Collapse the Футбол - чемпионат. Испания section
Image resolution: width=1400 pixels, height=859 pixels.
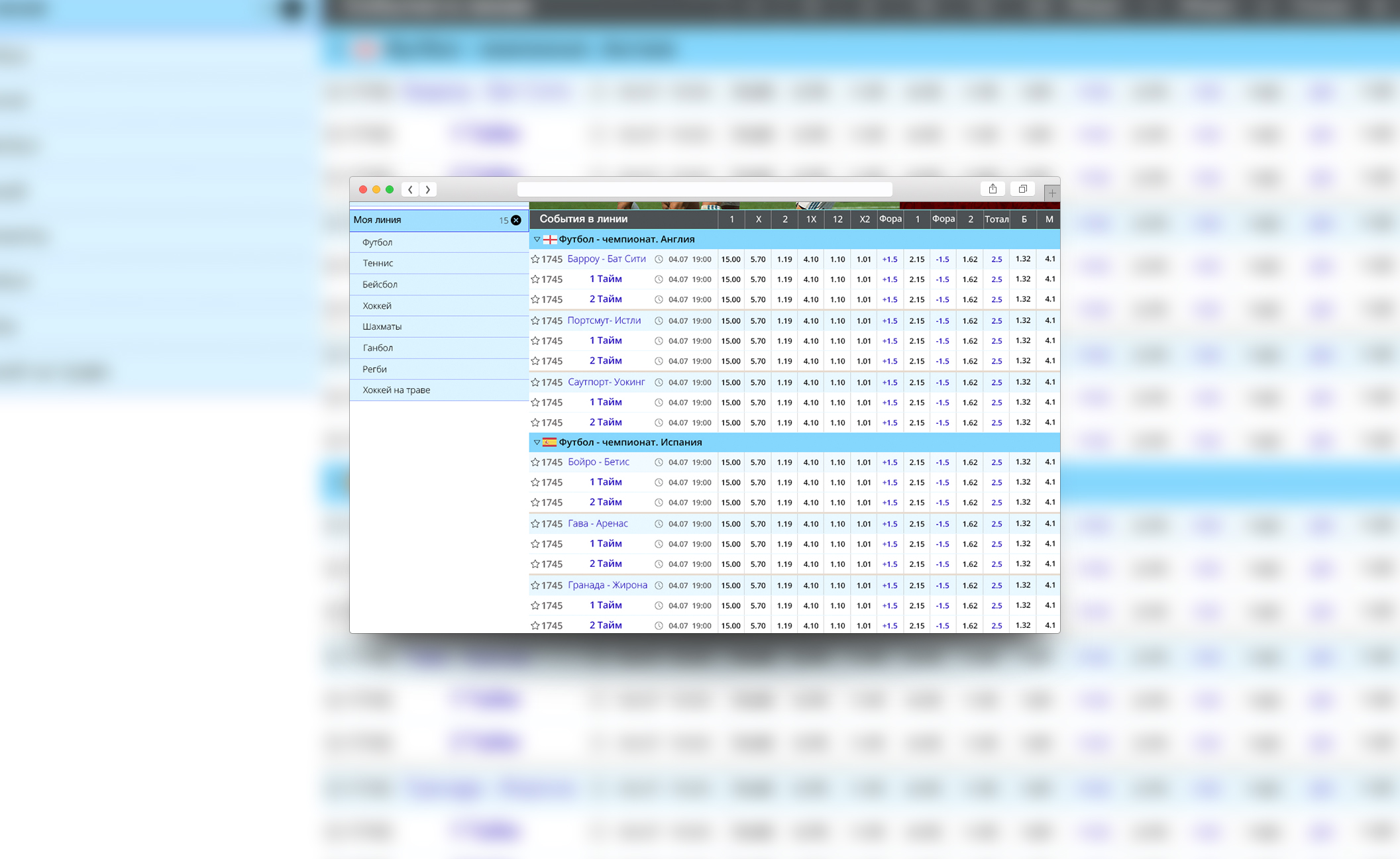[x=537, y=442]
